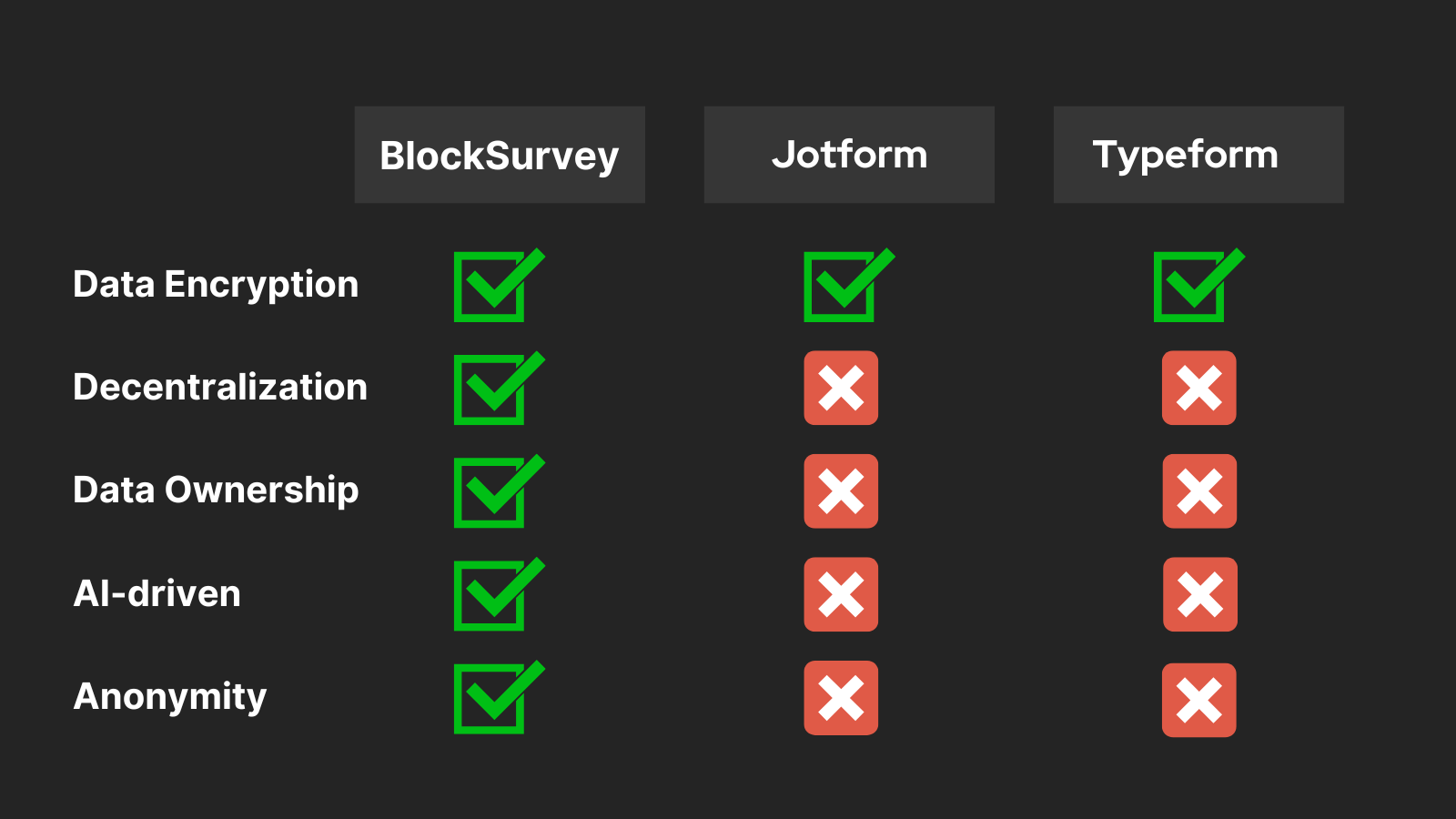
Task: Click the AI-driven row label
Action: tap(157, 593)
